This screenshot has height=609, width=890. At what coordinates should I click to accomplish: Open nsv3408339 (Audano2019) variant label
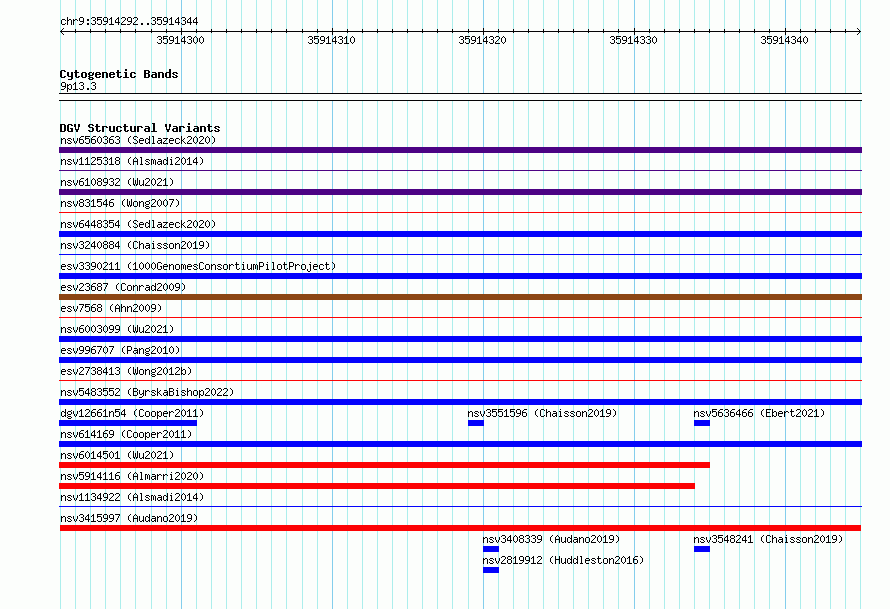(551, 539)
